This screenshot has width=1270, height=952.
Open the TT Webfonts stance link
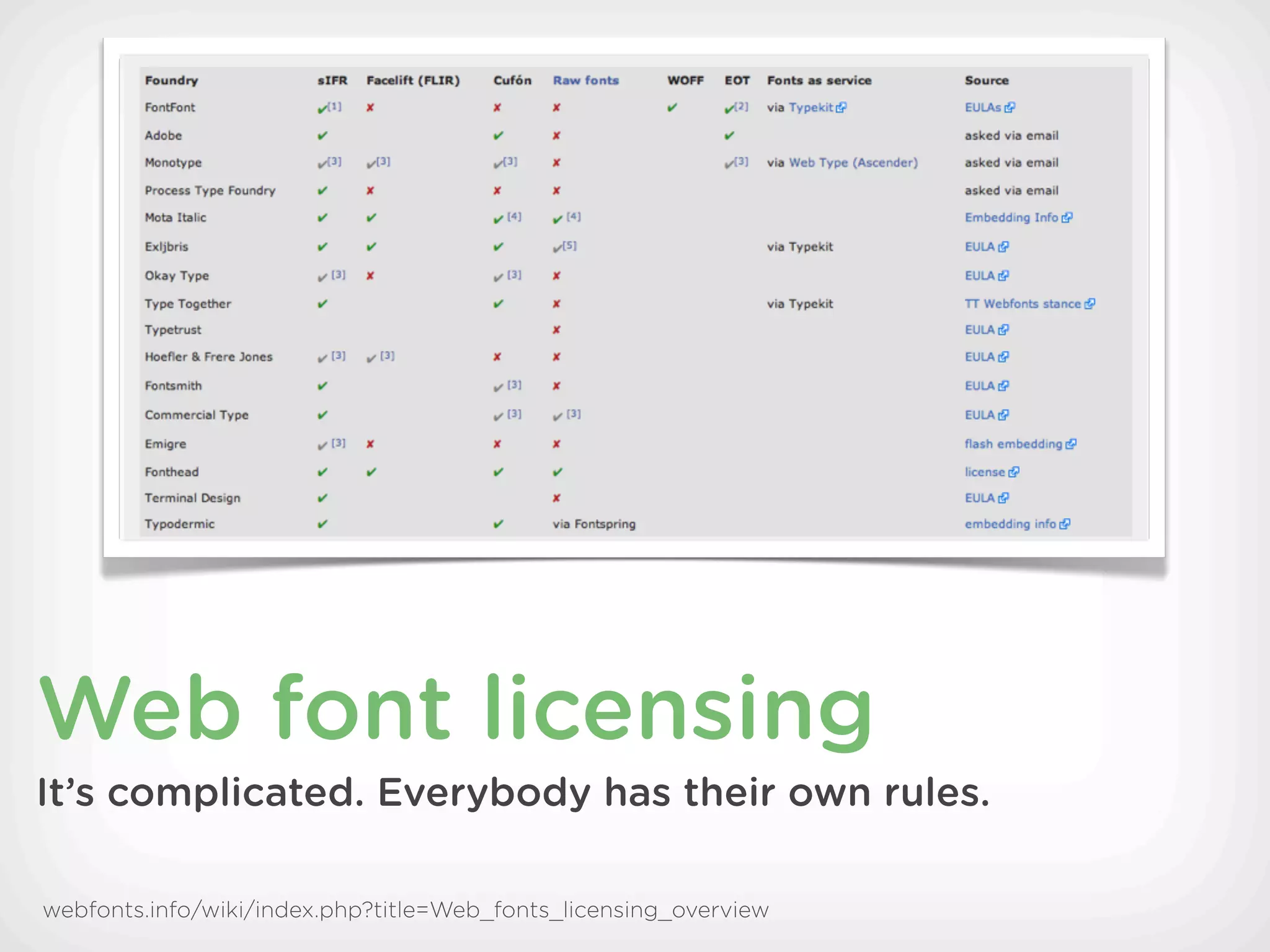(x=1023, y=304)
